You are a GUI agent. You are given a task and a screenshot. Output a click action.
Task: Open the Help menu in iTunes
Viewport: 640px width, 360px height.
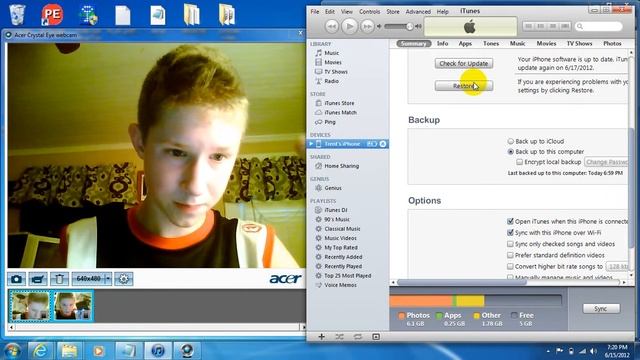coord(442,12)
